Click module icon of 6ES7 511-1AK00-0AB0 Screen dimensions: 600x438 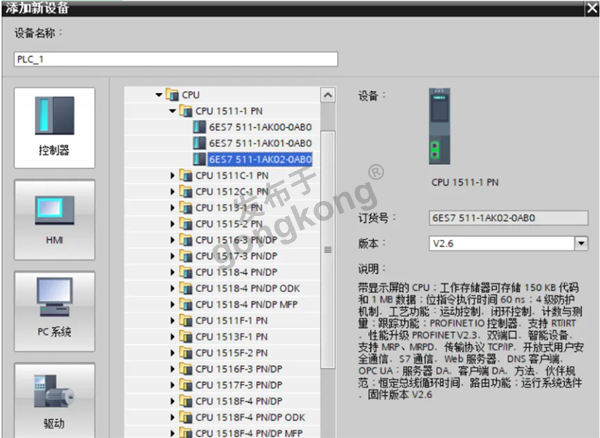[x=199, y=127]
